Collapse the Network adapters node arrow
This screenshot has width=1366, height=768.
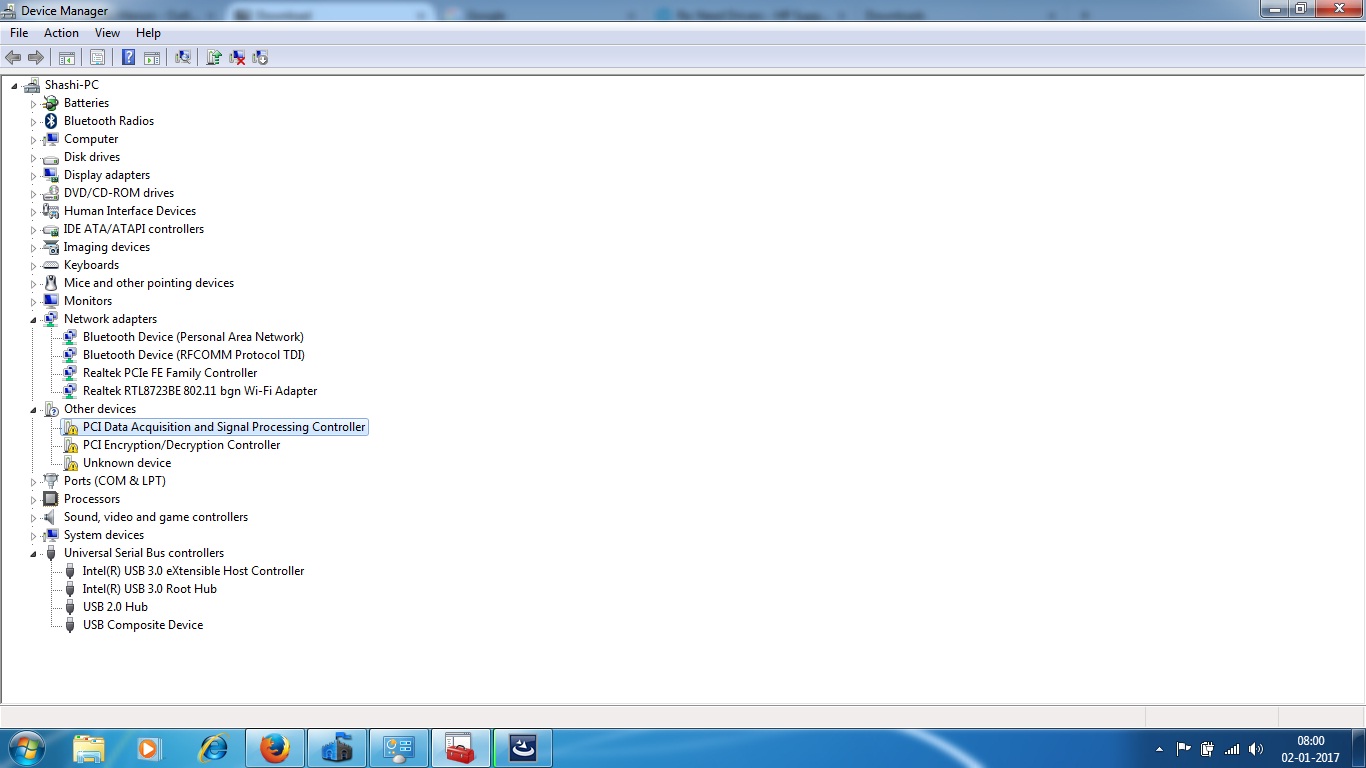pos(33,320)
